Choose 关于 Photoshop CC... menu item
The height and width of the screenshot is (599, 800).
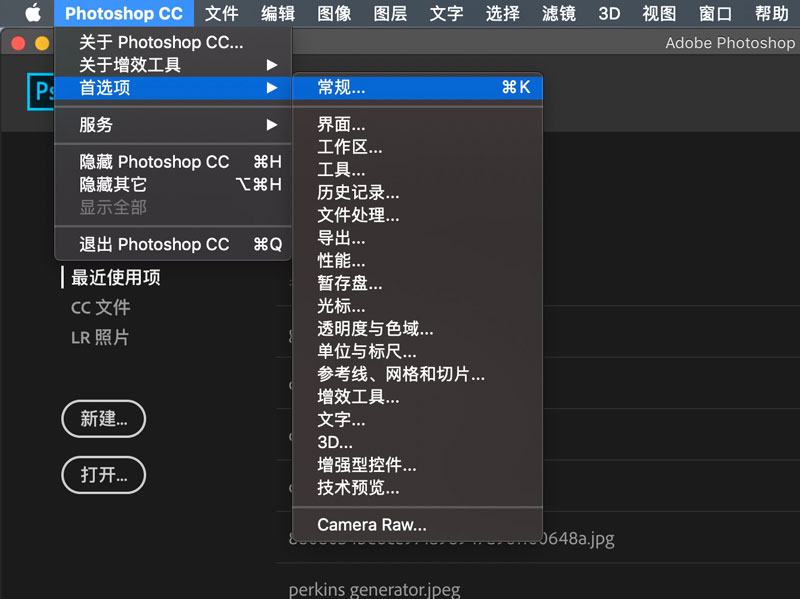tap(173, 42)
